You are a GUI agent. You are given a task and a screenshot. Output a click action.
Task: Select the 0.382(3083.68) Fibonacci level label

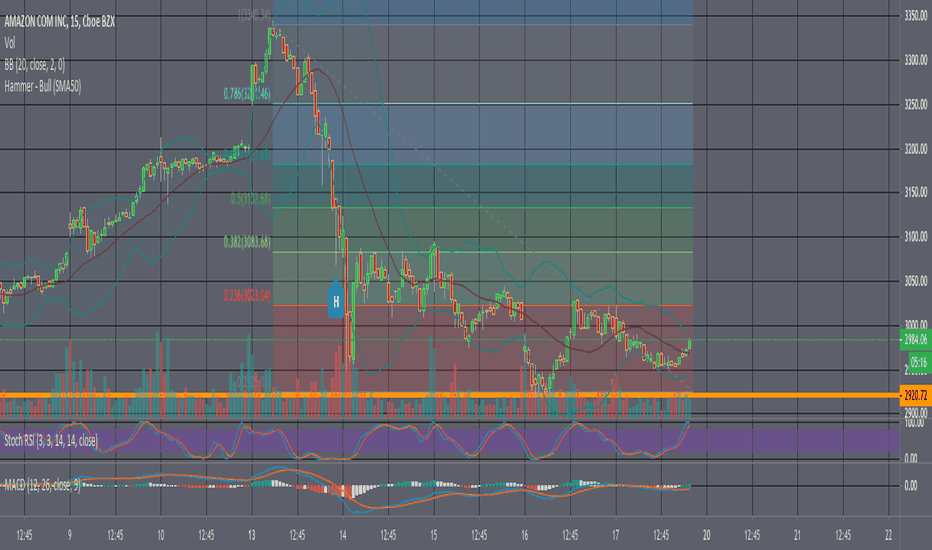(247, 242)
